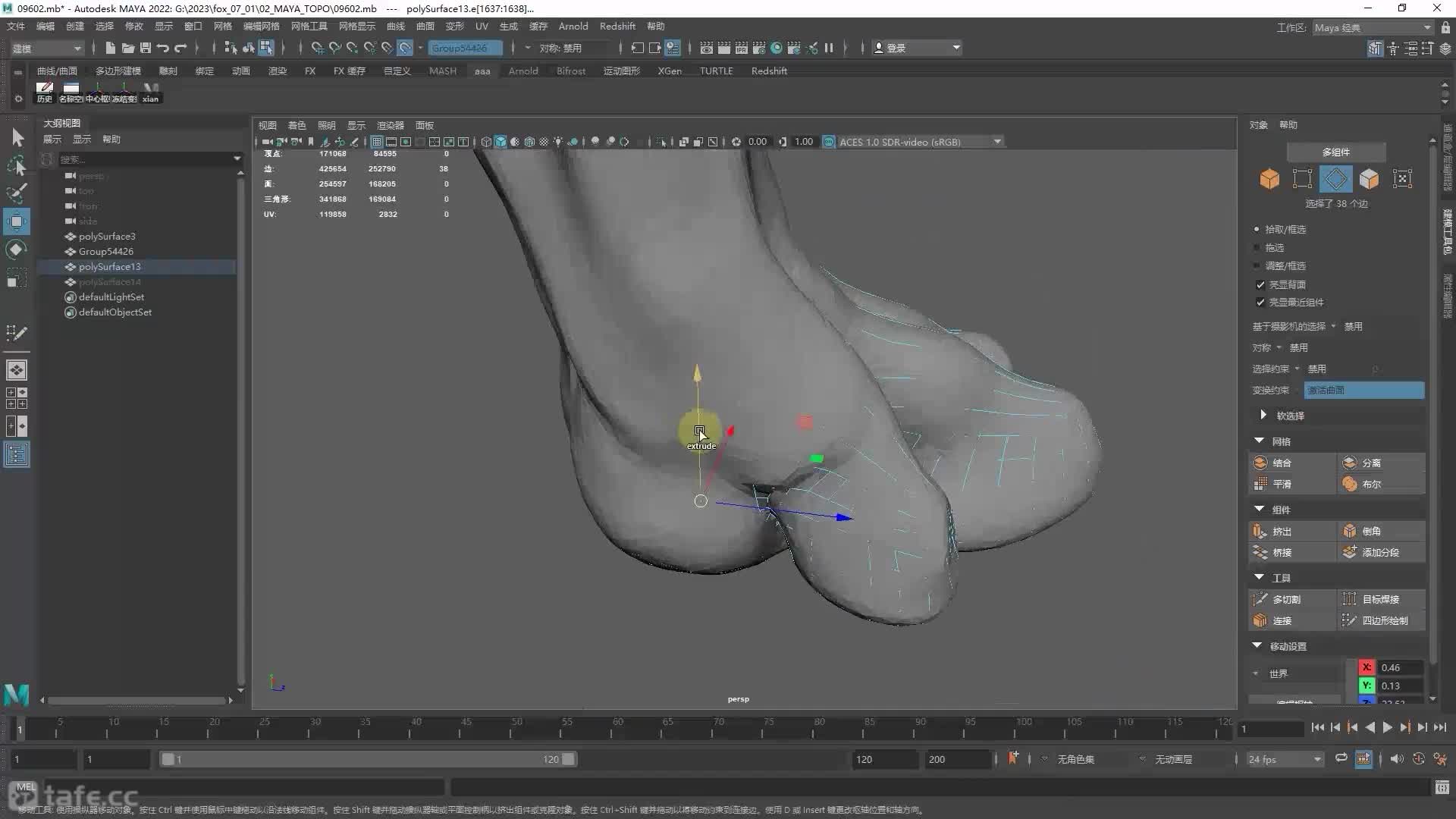Open the 编辑网格 menu
The height and width of the screenshot is (819, 1456).
[261, 26]
